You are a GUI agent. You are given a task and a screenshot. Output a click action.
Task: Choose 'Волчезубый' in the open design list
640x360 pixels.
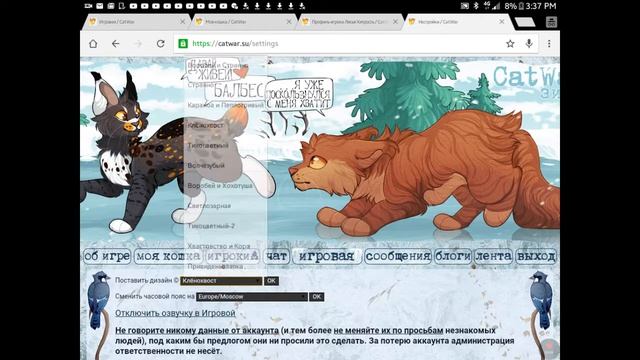coord(225,165)
